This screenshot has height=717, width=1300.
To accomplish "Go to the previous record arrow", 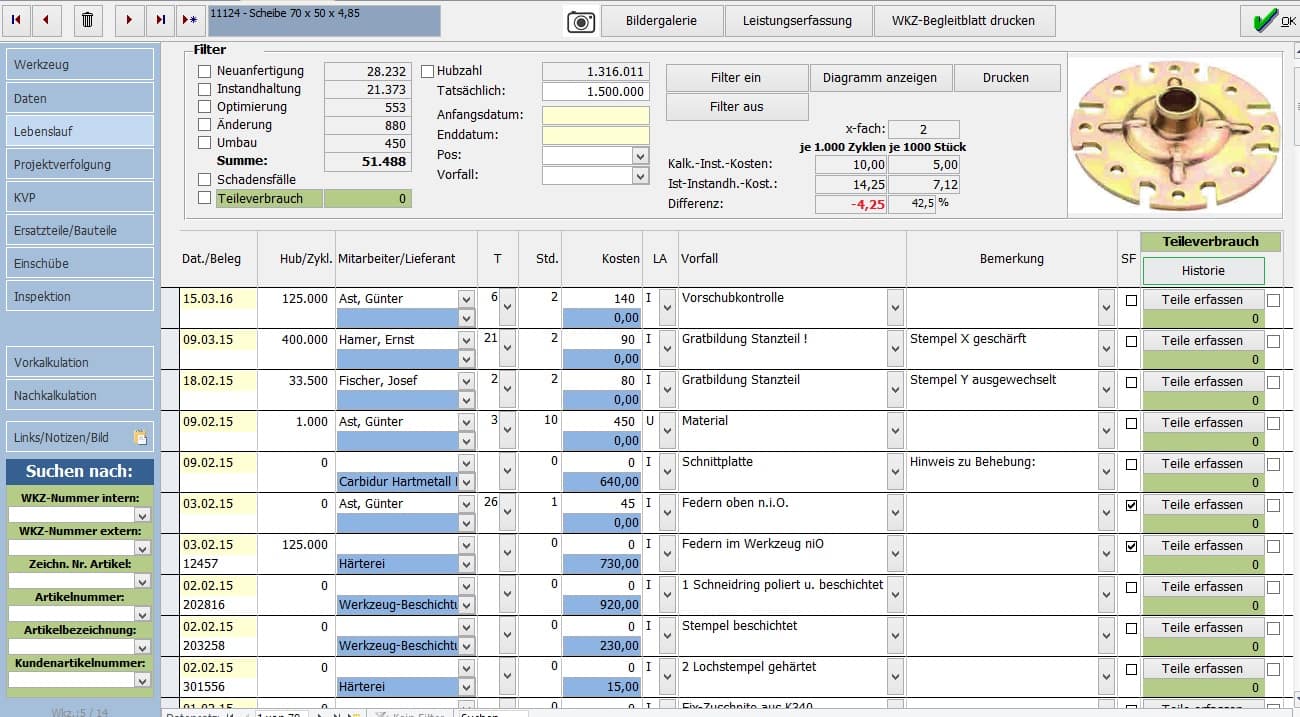I will [x=47, y=20].
